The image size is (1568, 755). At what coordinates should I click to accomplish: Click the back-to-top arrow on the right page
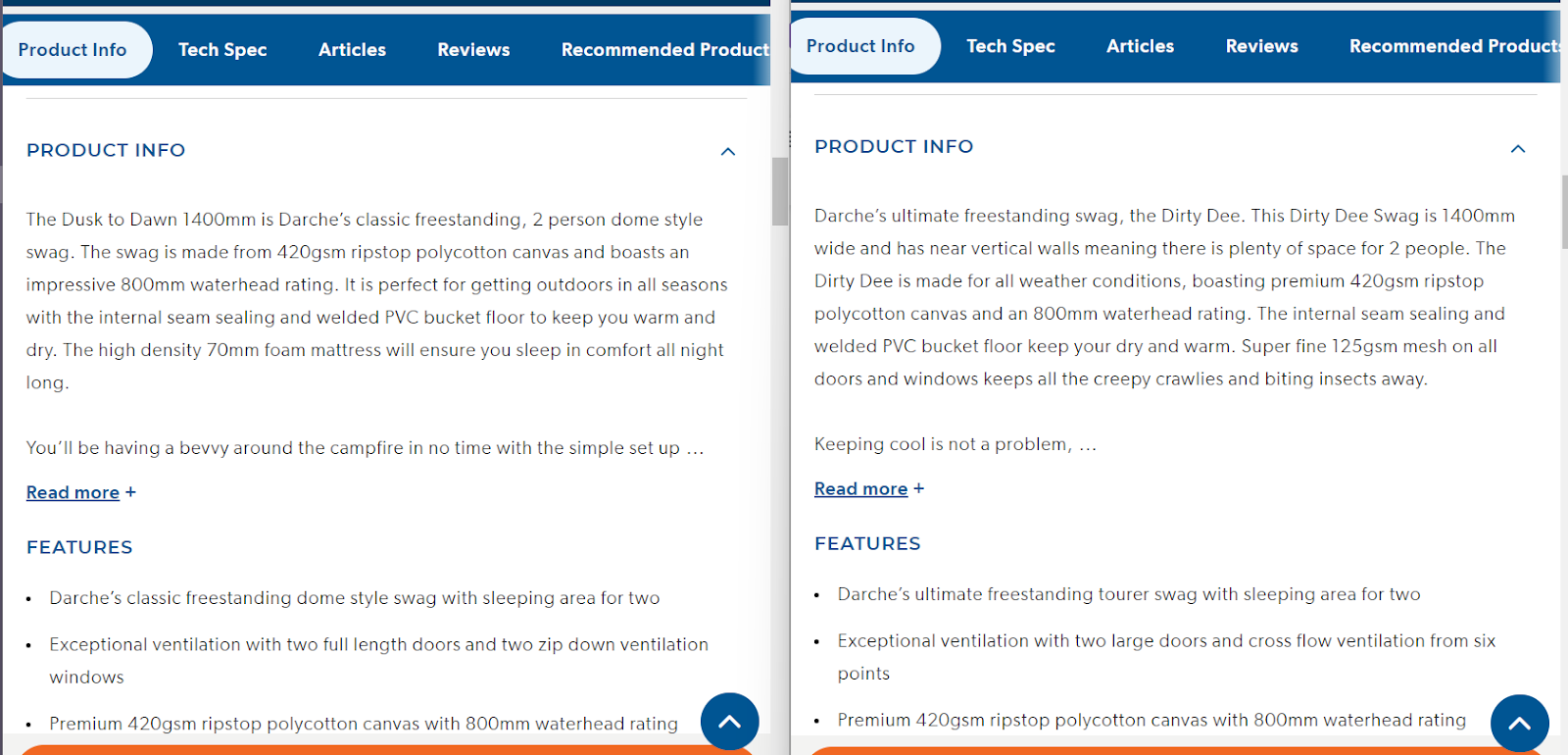pyautogui.click(x=1518, y=723)
